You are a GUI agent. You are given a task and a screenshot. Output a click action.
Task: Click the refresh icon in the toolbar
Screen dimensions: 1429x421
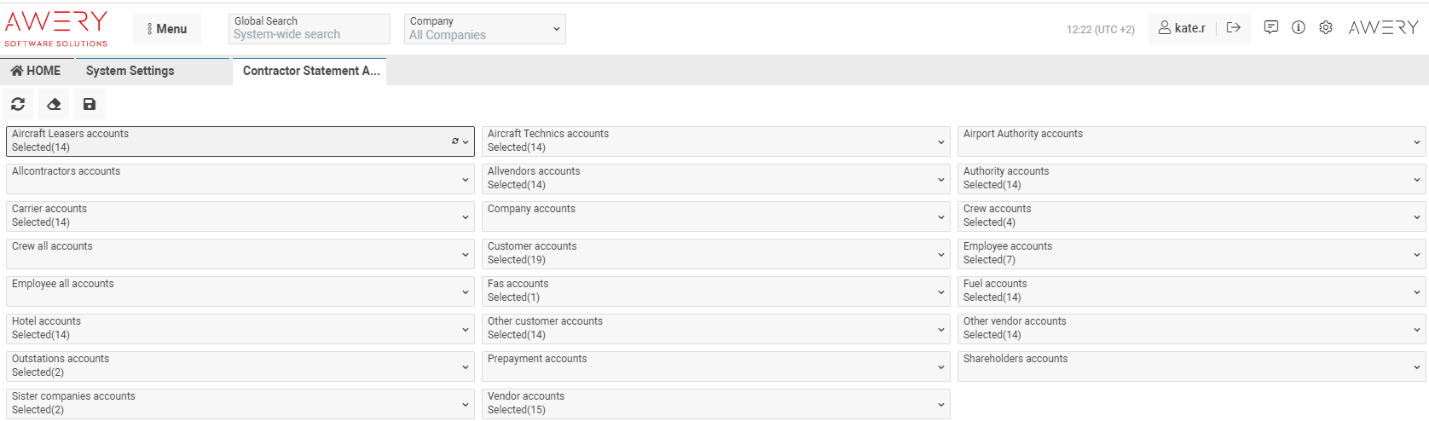(18, 104)
